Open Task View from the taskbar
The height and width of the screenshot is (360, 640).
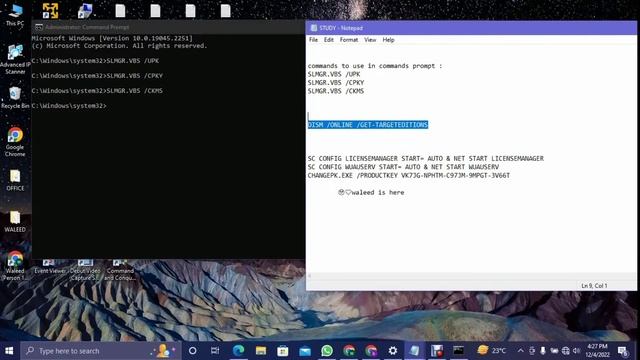(215, 351)
